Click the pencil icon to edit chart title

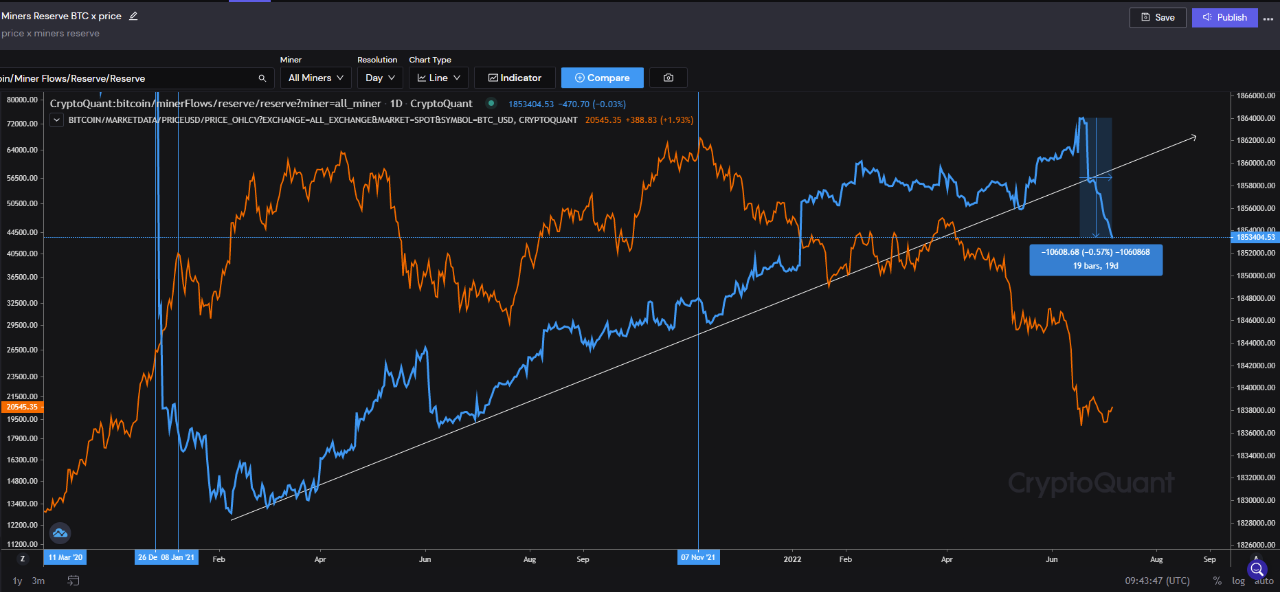click(x=134, y=16)
